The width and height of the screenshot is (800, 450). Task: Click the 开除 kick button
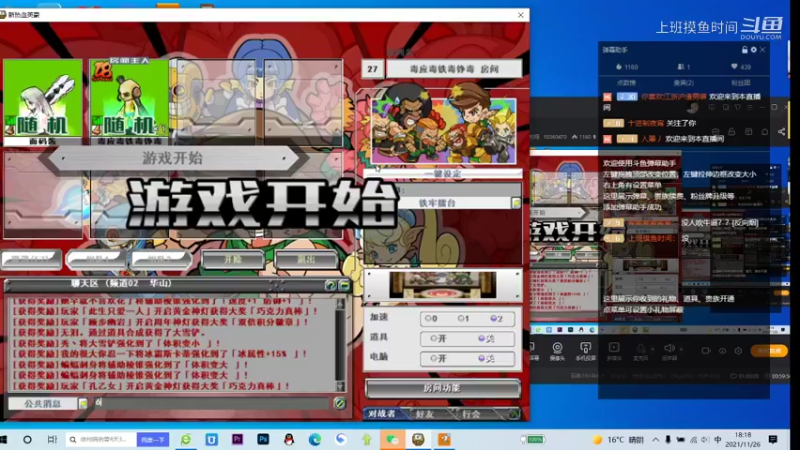[x=233, y=259]
